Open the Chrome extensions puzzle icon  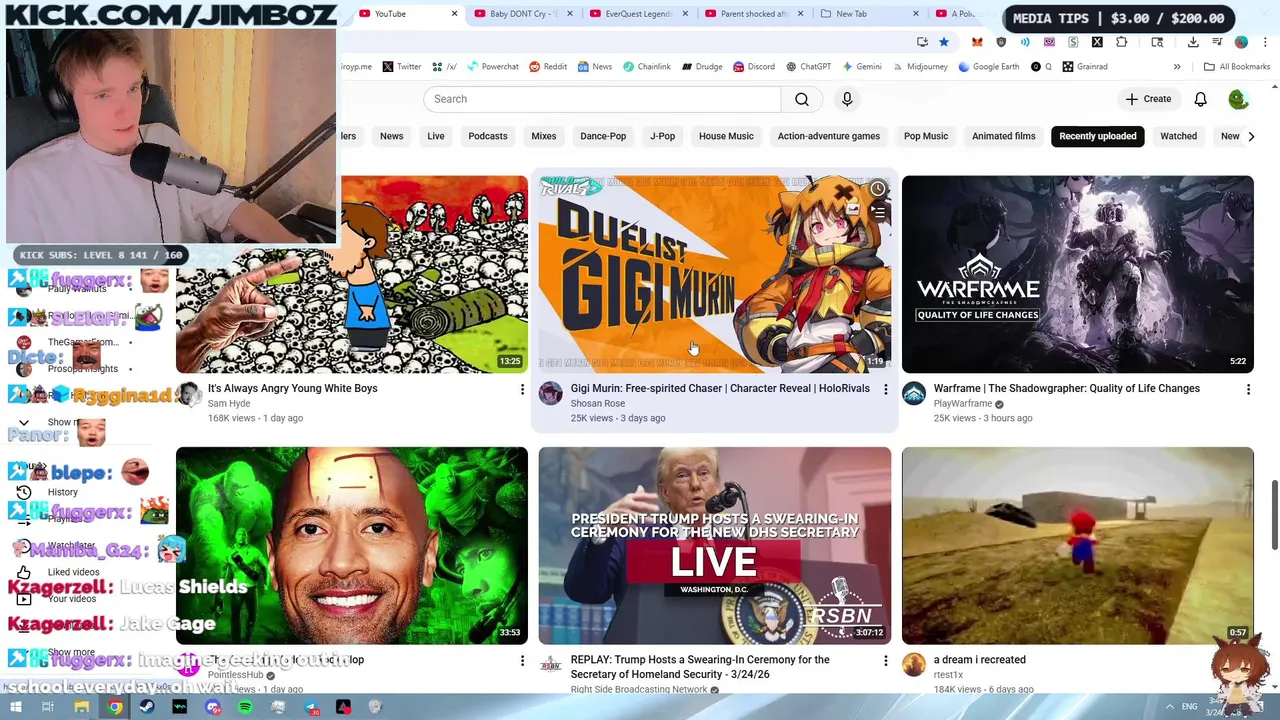point(1121,42)
